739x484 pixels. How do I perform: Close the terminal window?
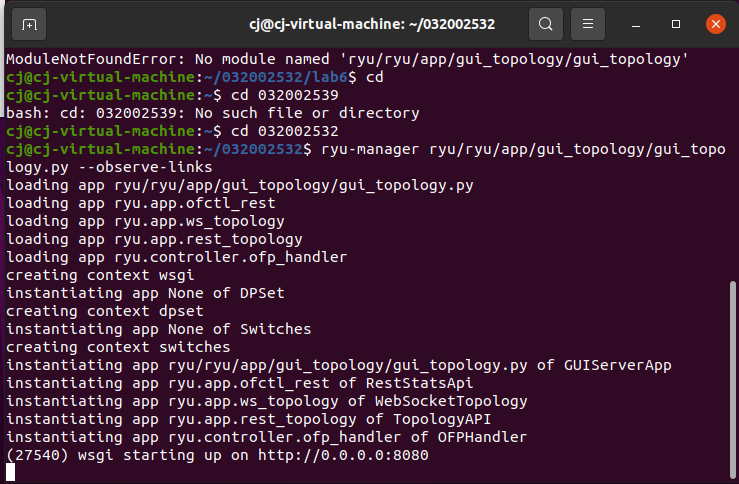(x=715, y=24)
